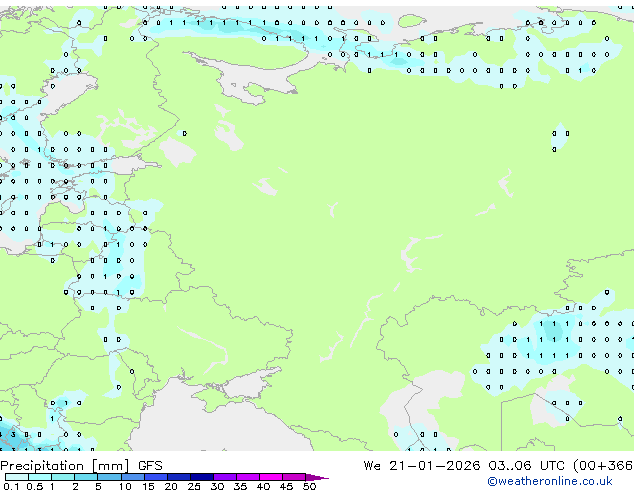Click the '10' legend scale label
The height and width of the screenshot is (490, 634).
(125, 486)
